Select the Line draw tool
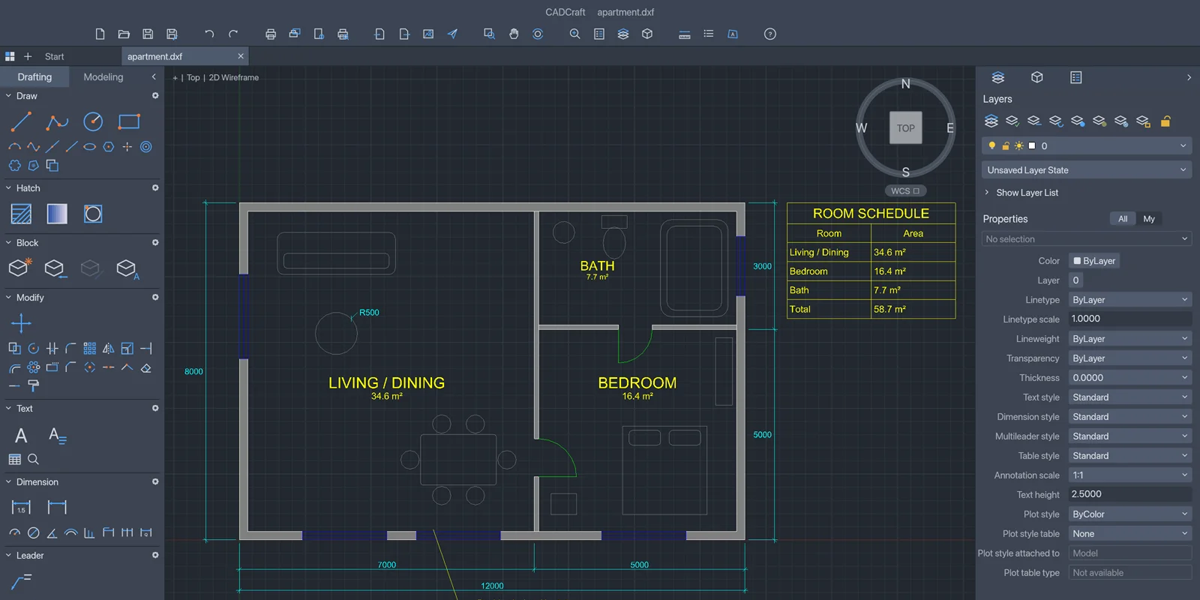Screen dimensions: 1200x600 21,122
